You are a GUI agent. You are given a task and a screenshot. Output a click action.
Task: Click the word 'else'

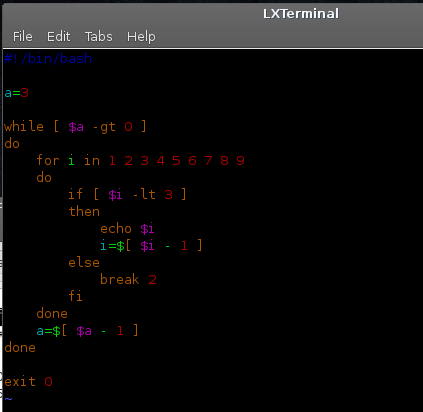pyautogui.click(x=84, y=263)
